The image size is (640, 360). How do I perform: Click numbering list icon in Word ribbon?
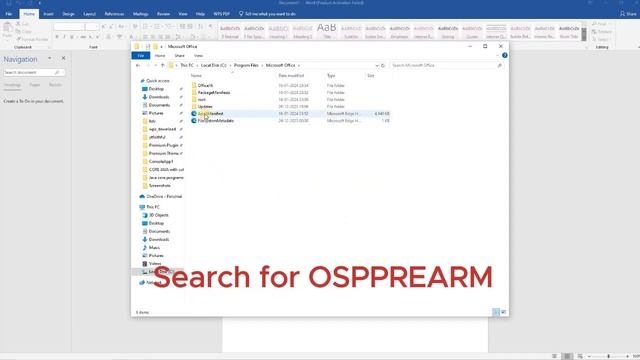(x=158, y=27)
